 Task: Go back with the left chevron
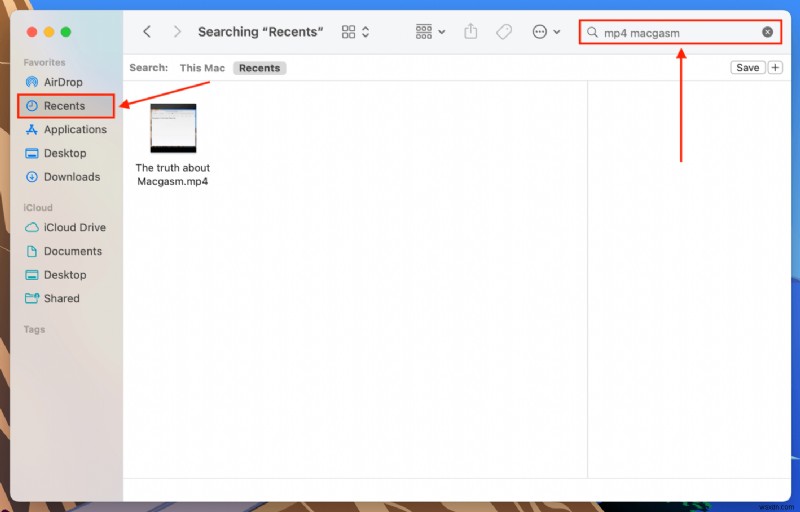click(x=147, y=32)
